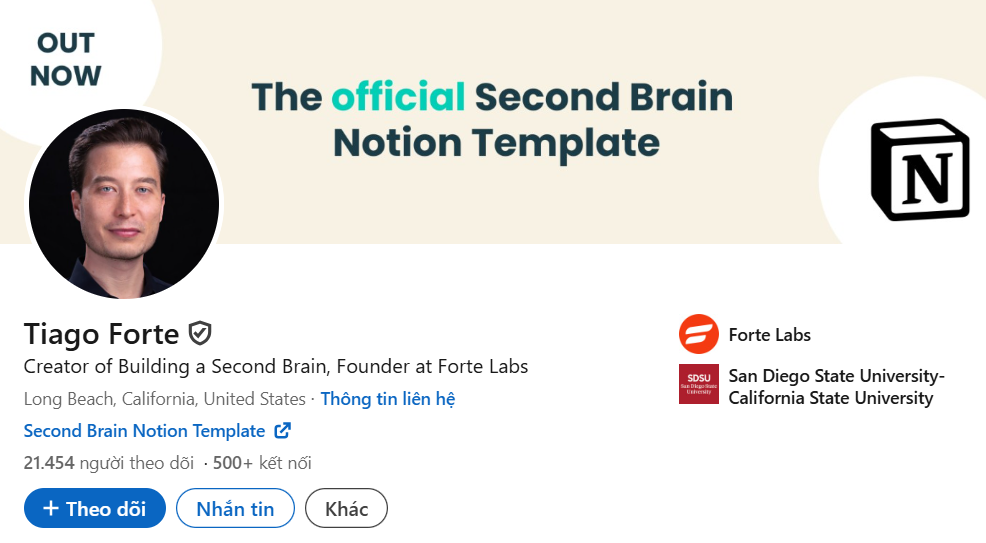Open the circular profile photo
Image resolution: width=986 pixels, height=543 pixels.
pyautogui.click(x=124, y=204)
